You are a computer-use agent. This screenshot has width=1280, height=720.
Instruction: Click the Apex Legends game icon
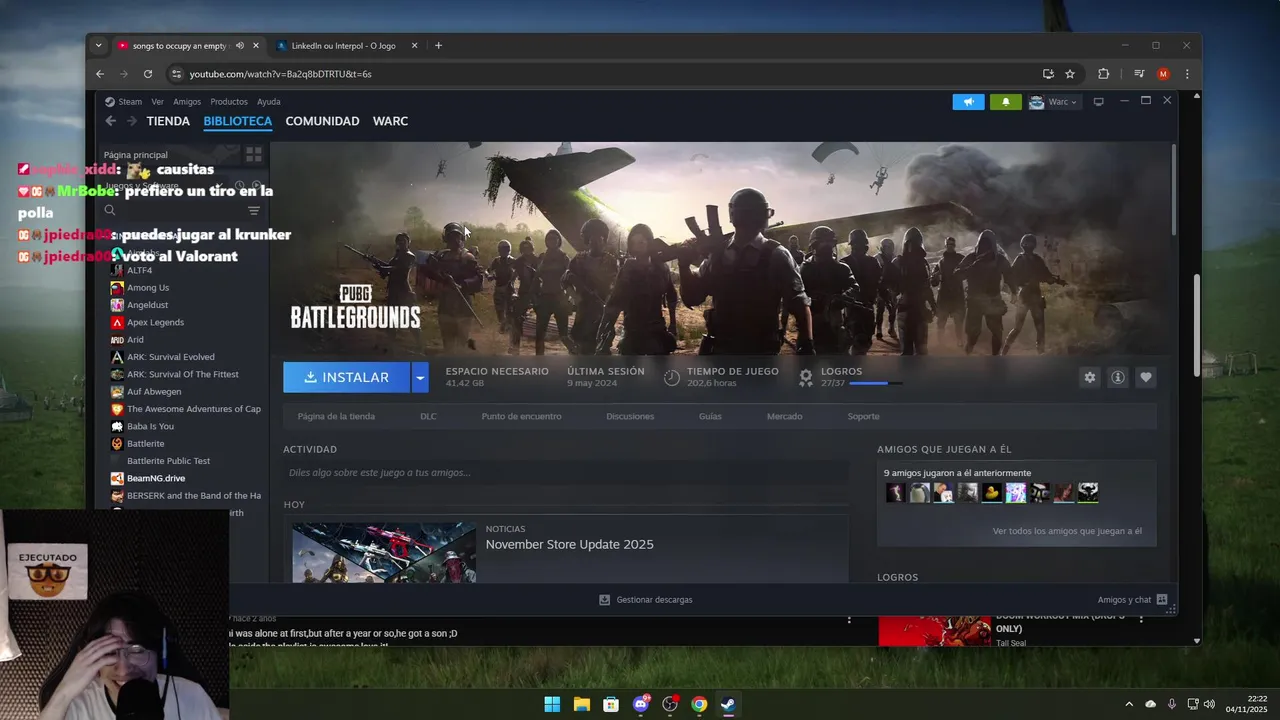[117, 323]
